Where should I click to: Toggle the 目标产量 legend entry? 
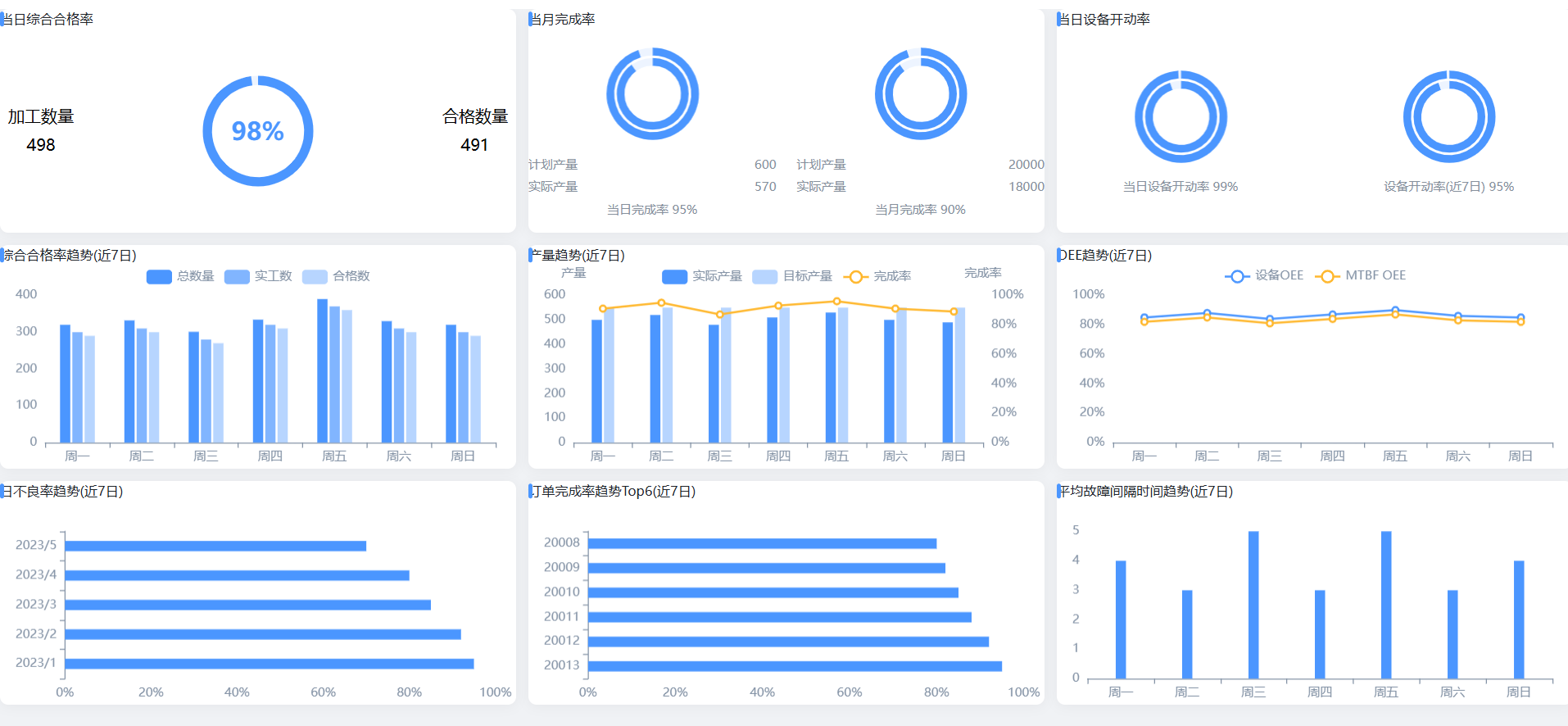click(x=792, y=276)
